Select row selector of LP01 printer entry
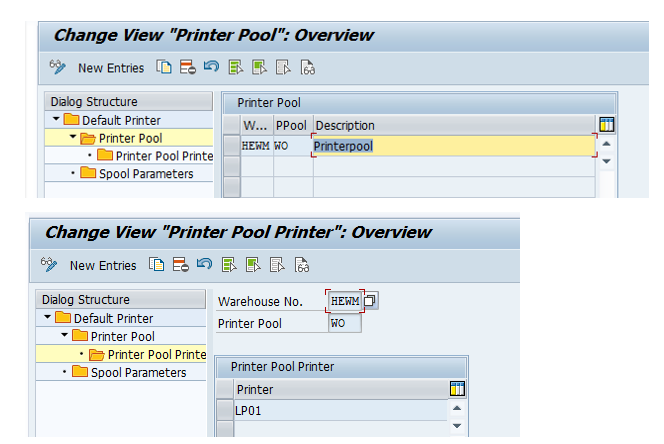The image size is (664, 444). (x=225, y=411)
